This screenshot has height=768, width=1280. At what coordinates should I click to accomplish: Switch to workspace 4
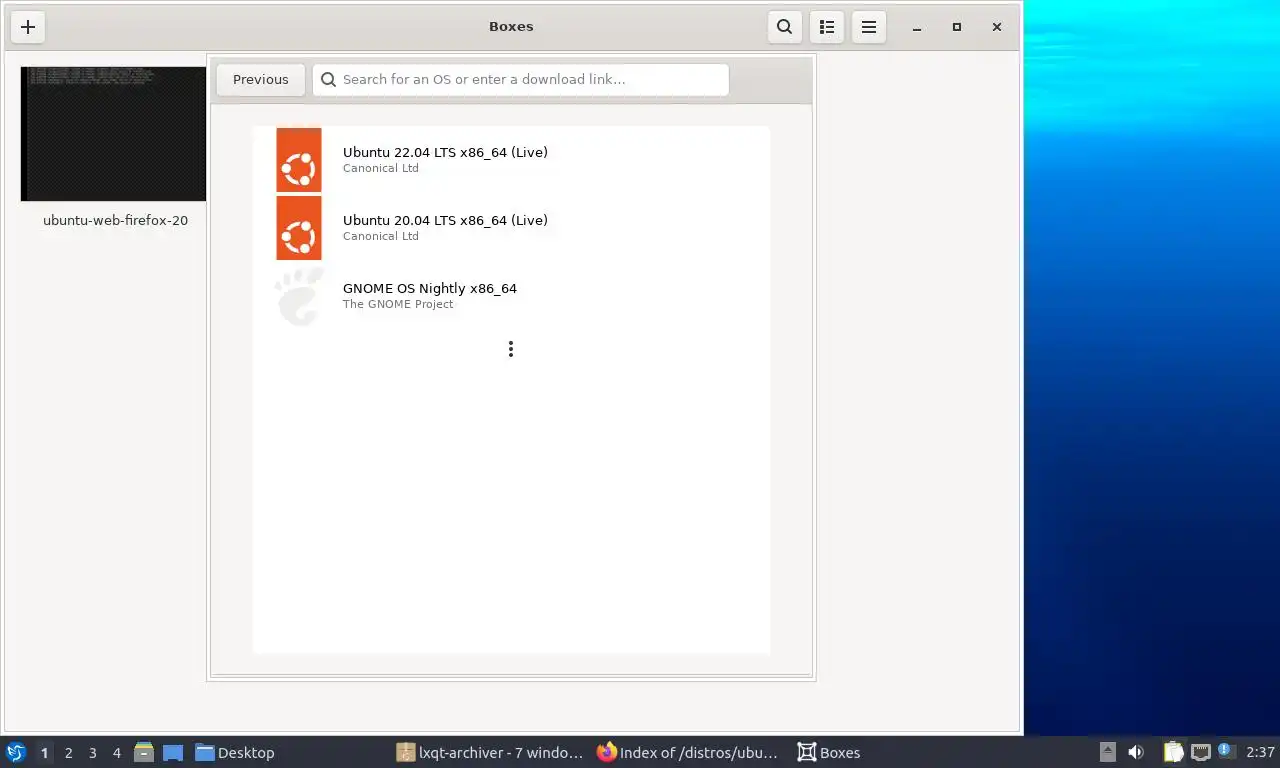[116, 753]
